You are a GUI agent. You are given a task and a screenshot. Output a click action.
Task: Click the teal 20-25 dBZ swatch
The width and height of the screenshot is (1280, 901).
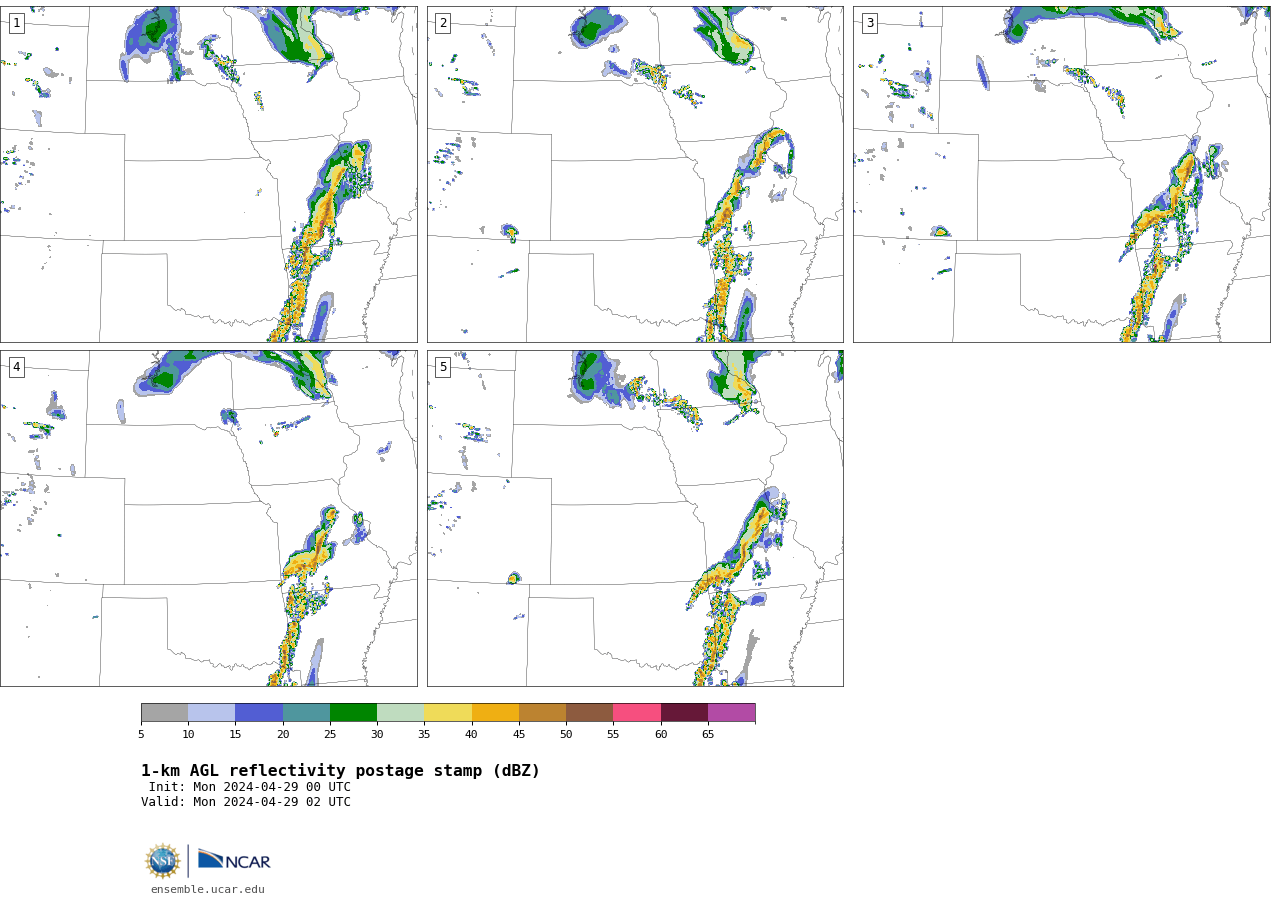point(306,713)
